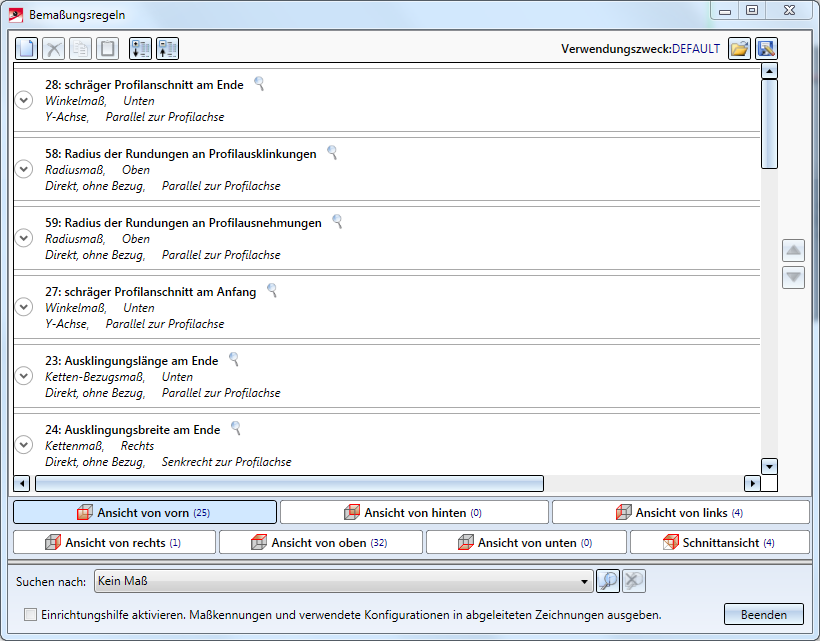Click 'Y-Achse' text in rule 27
The image size is (820, 641).
(67, 324)
